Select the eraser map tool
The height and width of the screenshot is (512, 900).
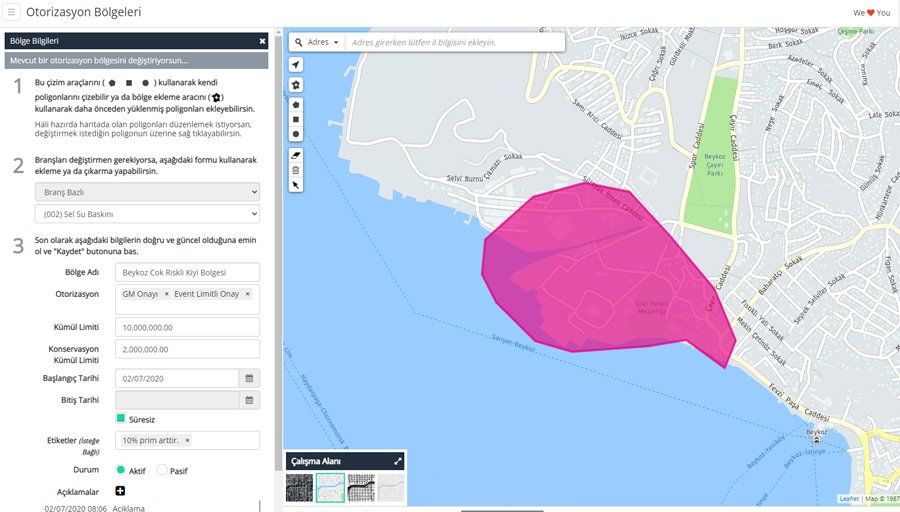296,155
